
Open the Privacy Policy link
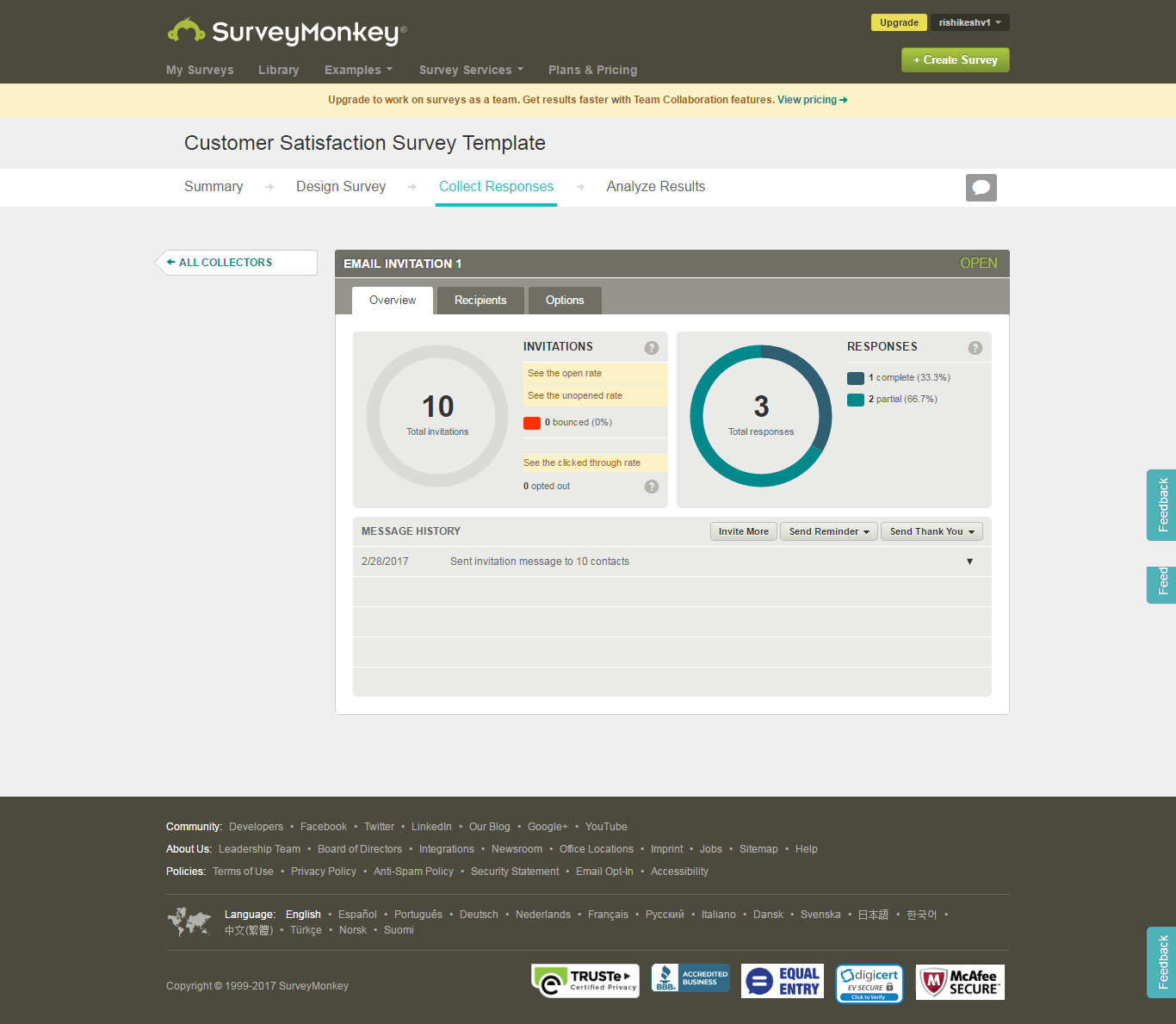pyautogui.click(x=324, y=872)
